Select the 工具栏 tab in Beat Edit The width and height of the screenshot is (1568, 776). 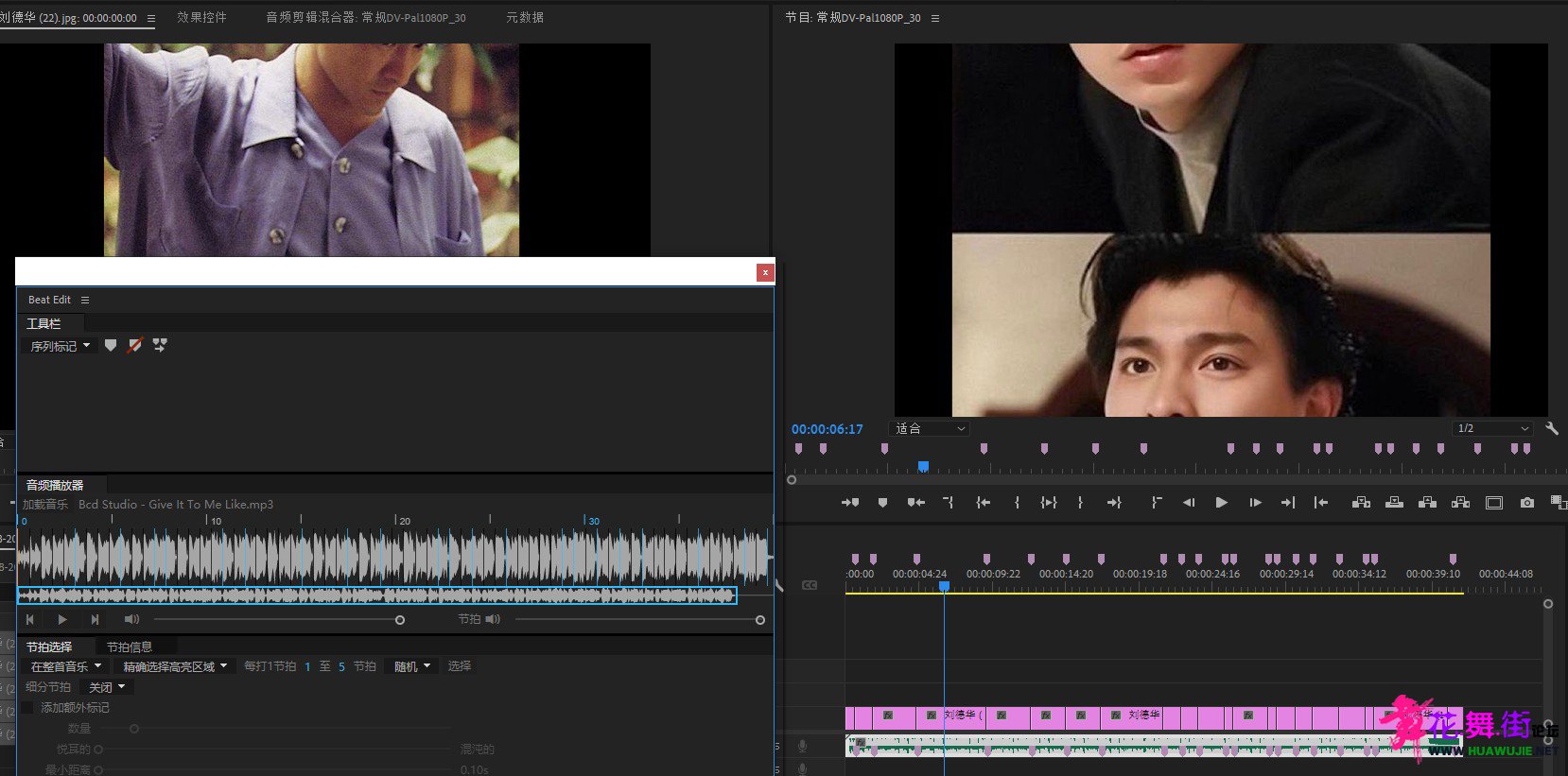coord(44,323)
